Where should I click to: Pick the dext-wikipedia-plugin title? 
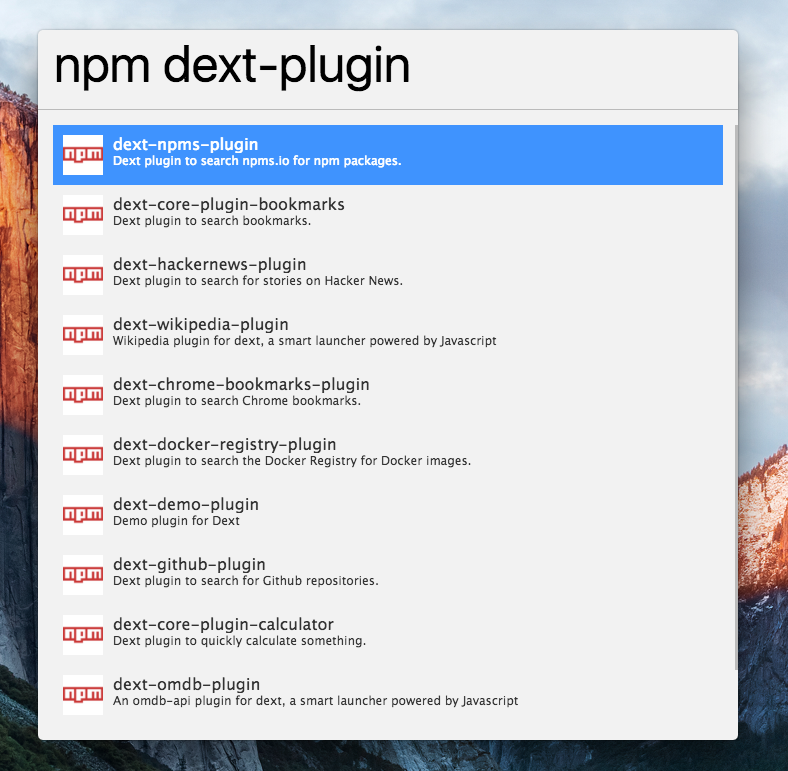pyautogui.click(x=201, y=324)
